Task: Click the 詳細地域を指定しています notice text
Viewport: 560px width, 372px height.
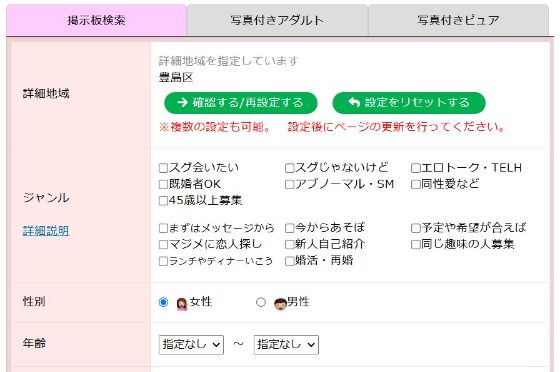Action: pos(229,61)
